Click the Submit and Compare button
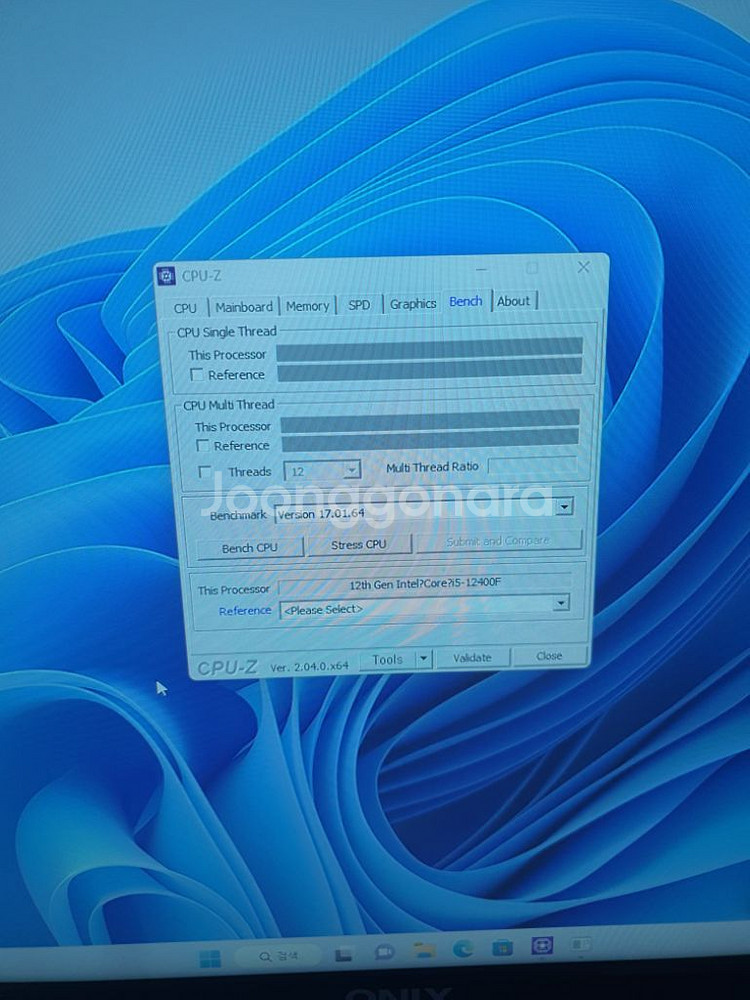The height and width of the screenshot is (1000, 750). point(498,541)
